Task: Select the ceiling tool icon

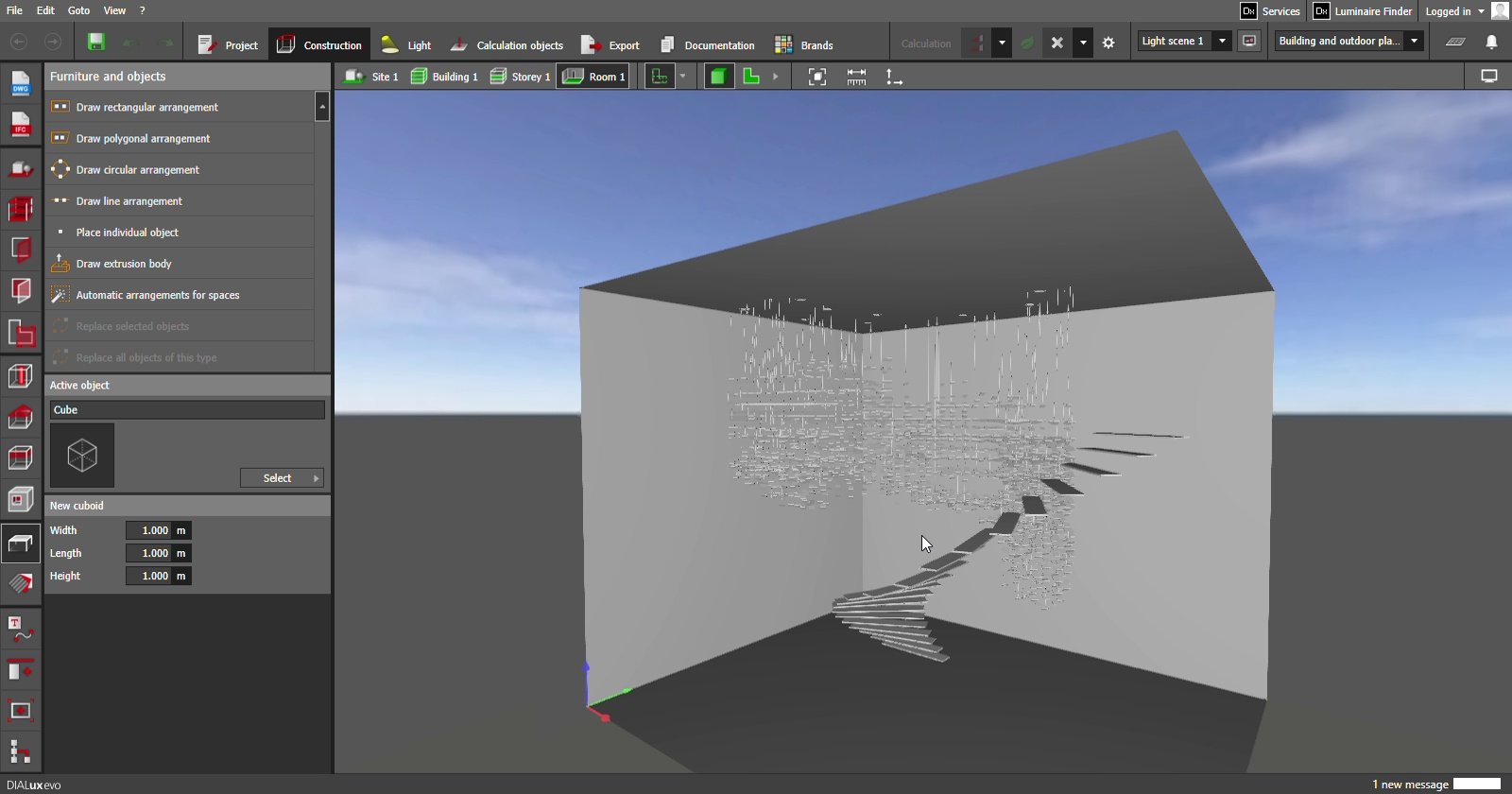Action: (20, 458)
